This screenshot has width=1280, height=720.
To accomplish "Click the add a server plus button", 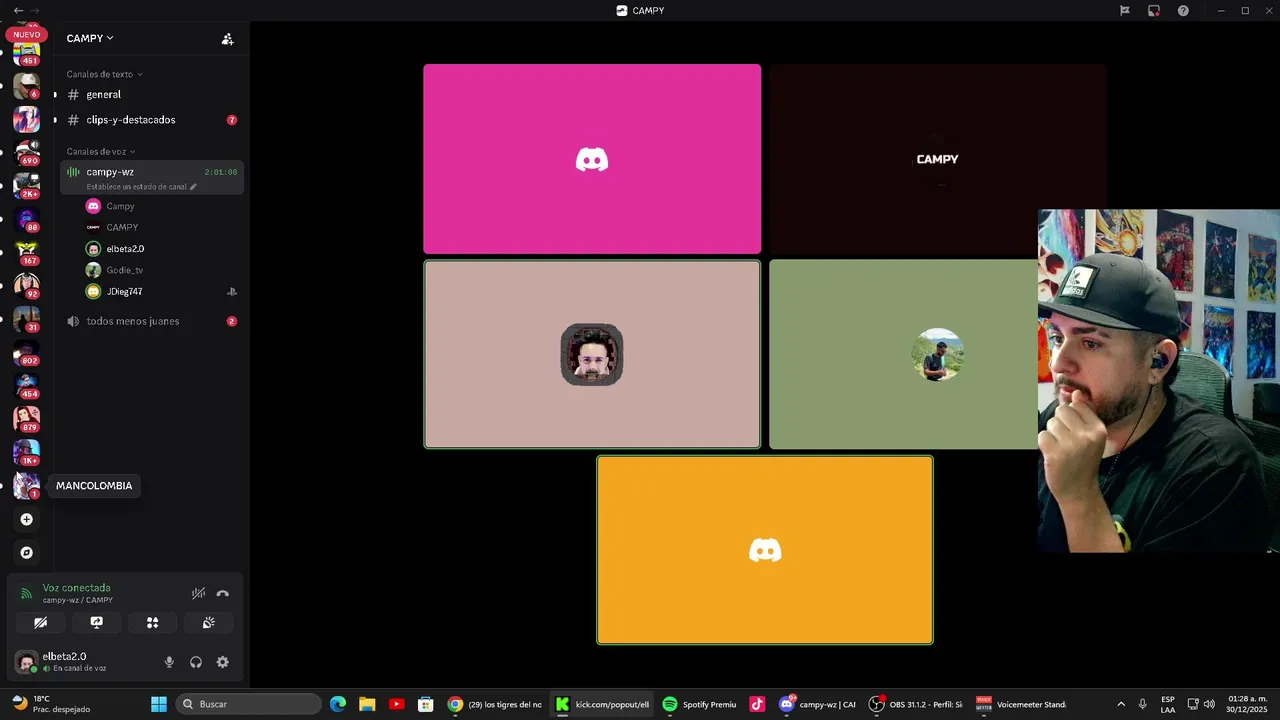I will [x=27, y=519].
